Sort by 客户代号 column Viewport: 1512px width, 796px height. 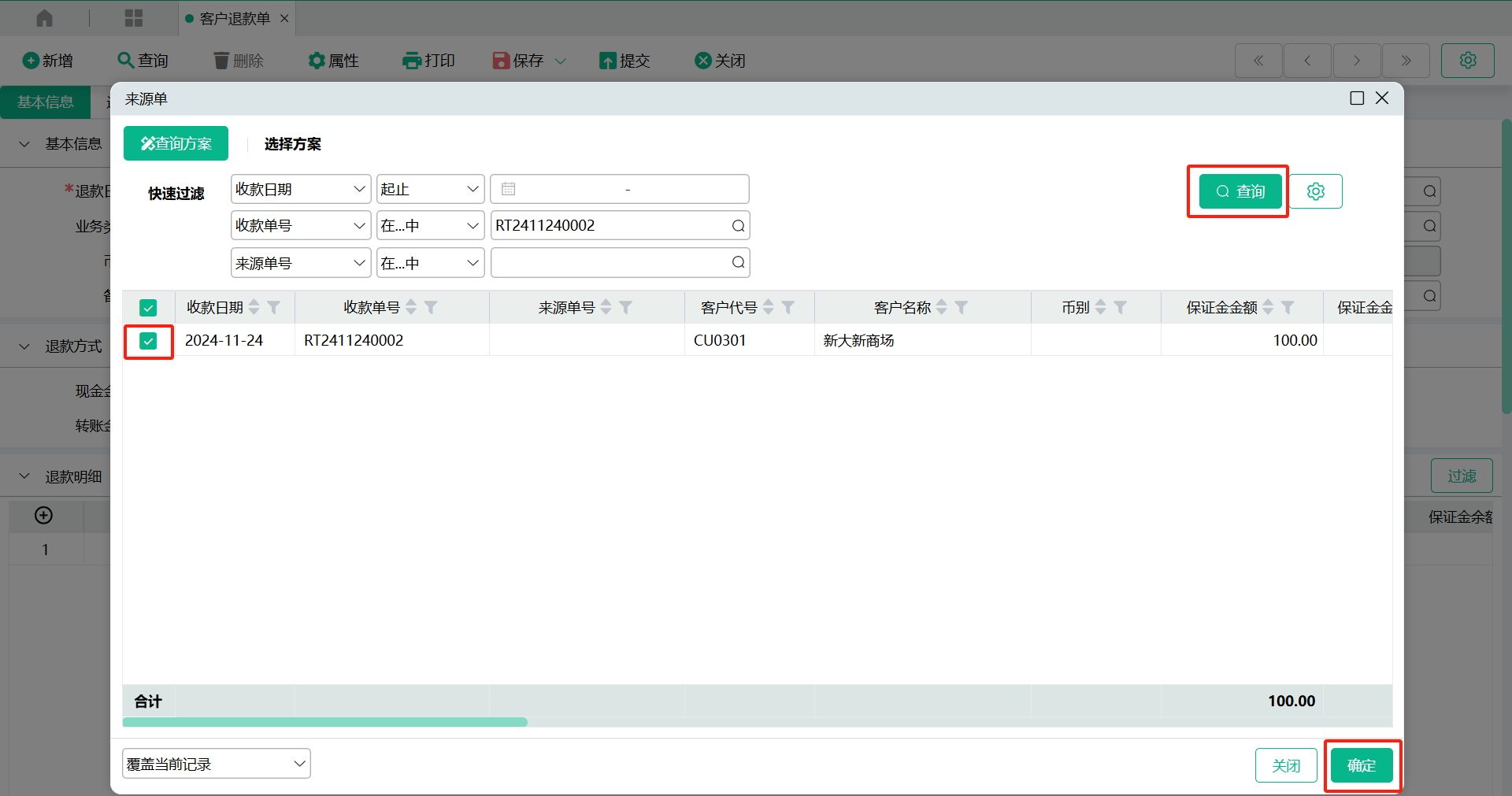click(x=769, y=307)
